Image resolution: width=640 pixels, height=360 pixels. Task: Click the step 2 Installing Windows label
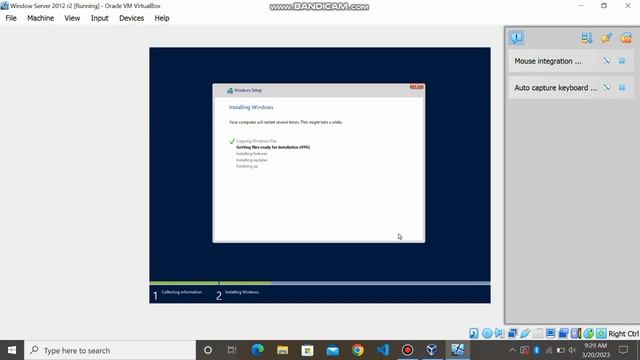point(242,292)
